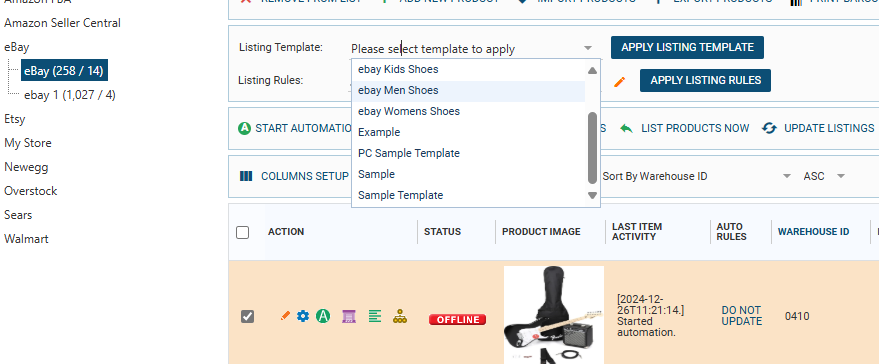Toggle the select-all checkbox in the table header
Image resolution: width=879 pixels, height=364 pixels.
(x=243, y=232)
